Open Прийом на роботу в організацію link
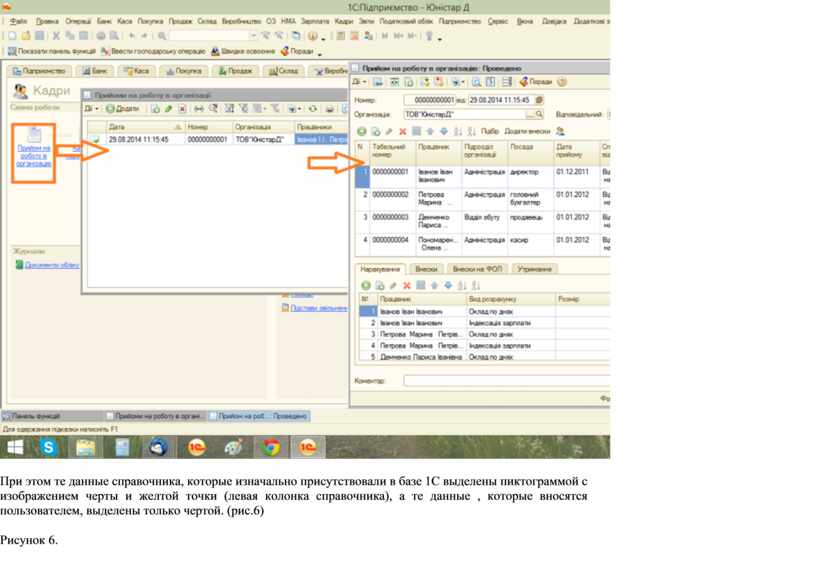Image resolution: width=816 pixels, height=563 pixels. (34, 156)
